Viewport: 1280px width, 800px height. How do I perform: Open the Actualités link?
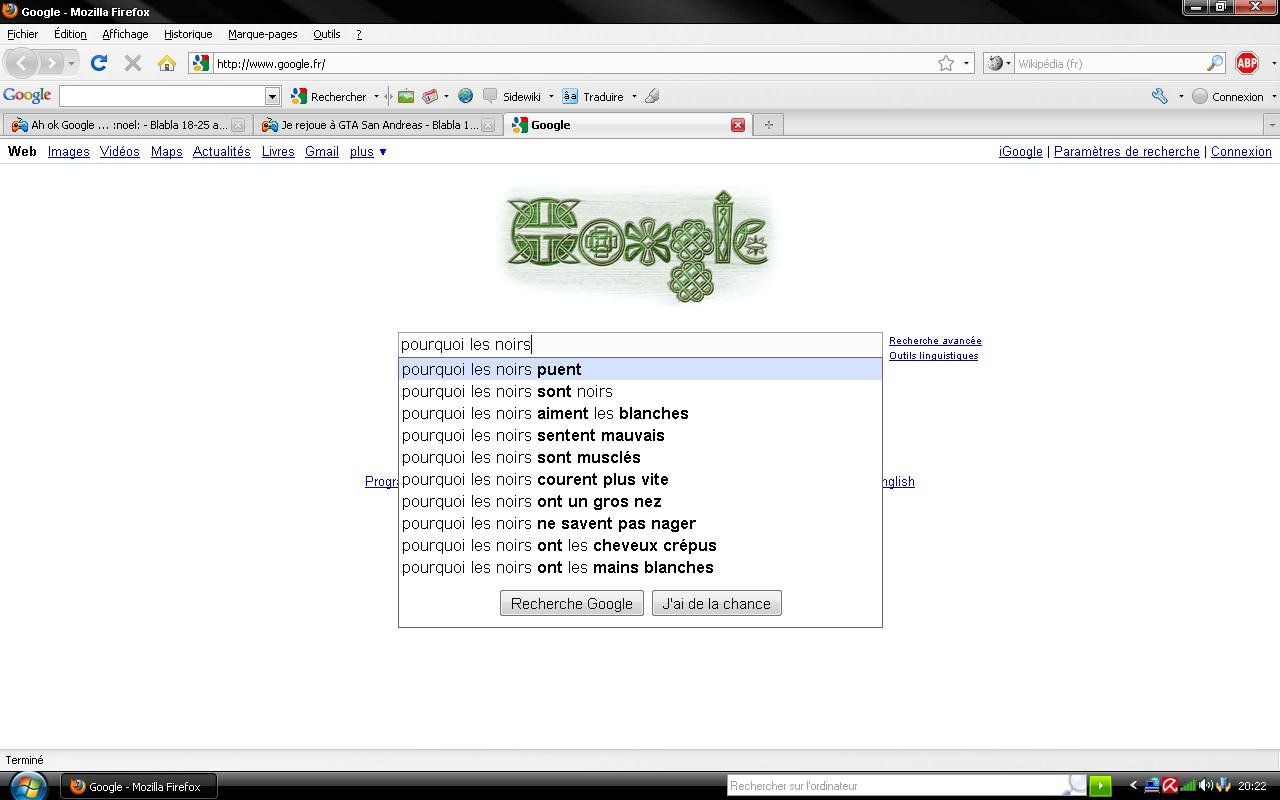tap(221, 152)
